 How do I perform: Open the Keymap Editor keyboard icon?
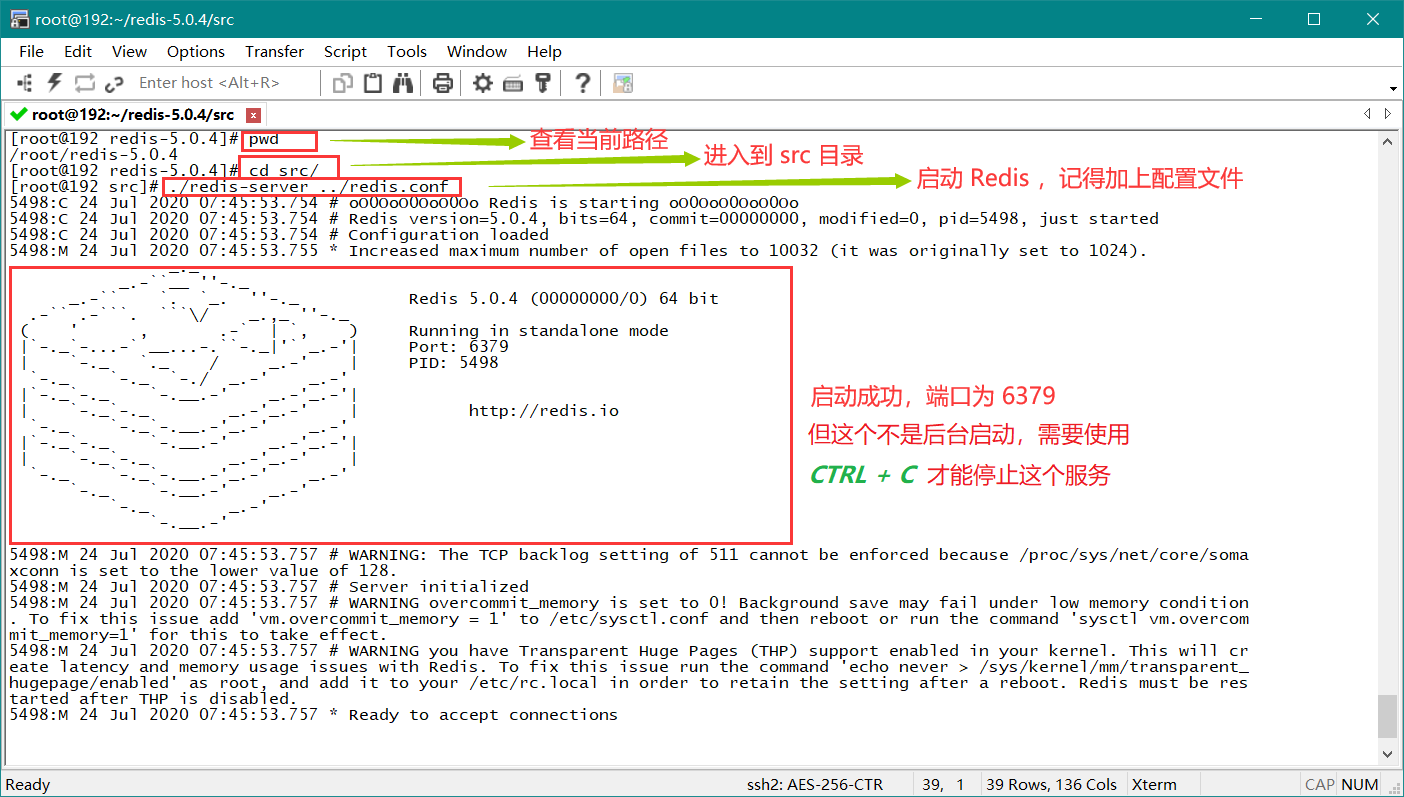pos(513,83)
